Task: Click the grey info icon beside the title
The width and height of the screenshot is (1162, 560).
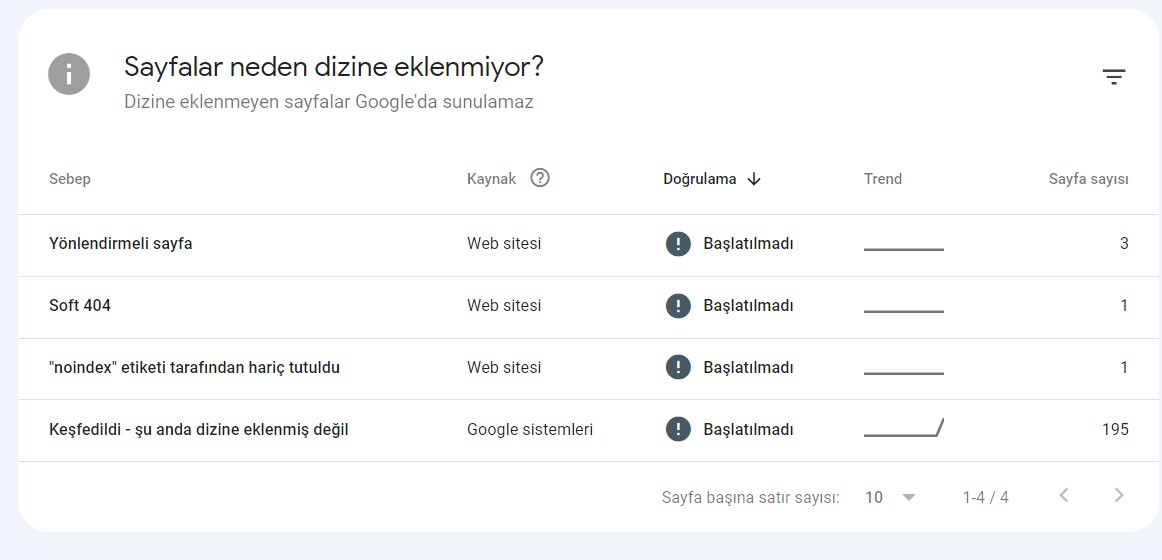Action: 69,73
